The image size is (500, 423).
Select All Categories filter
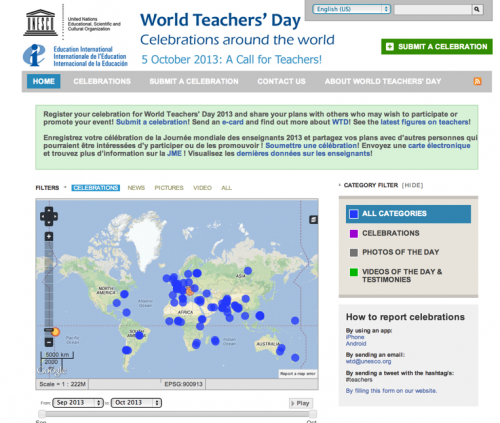tap(408, 214)
